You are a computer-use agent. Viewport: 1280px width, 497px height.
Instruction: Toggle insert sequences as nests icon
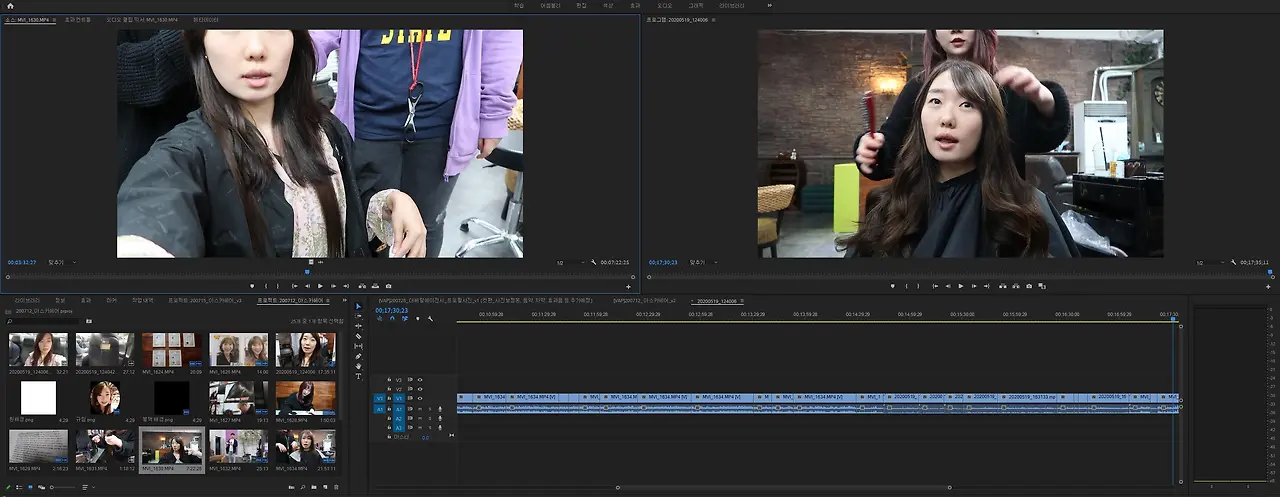click(379, 319)
